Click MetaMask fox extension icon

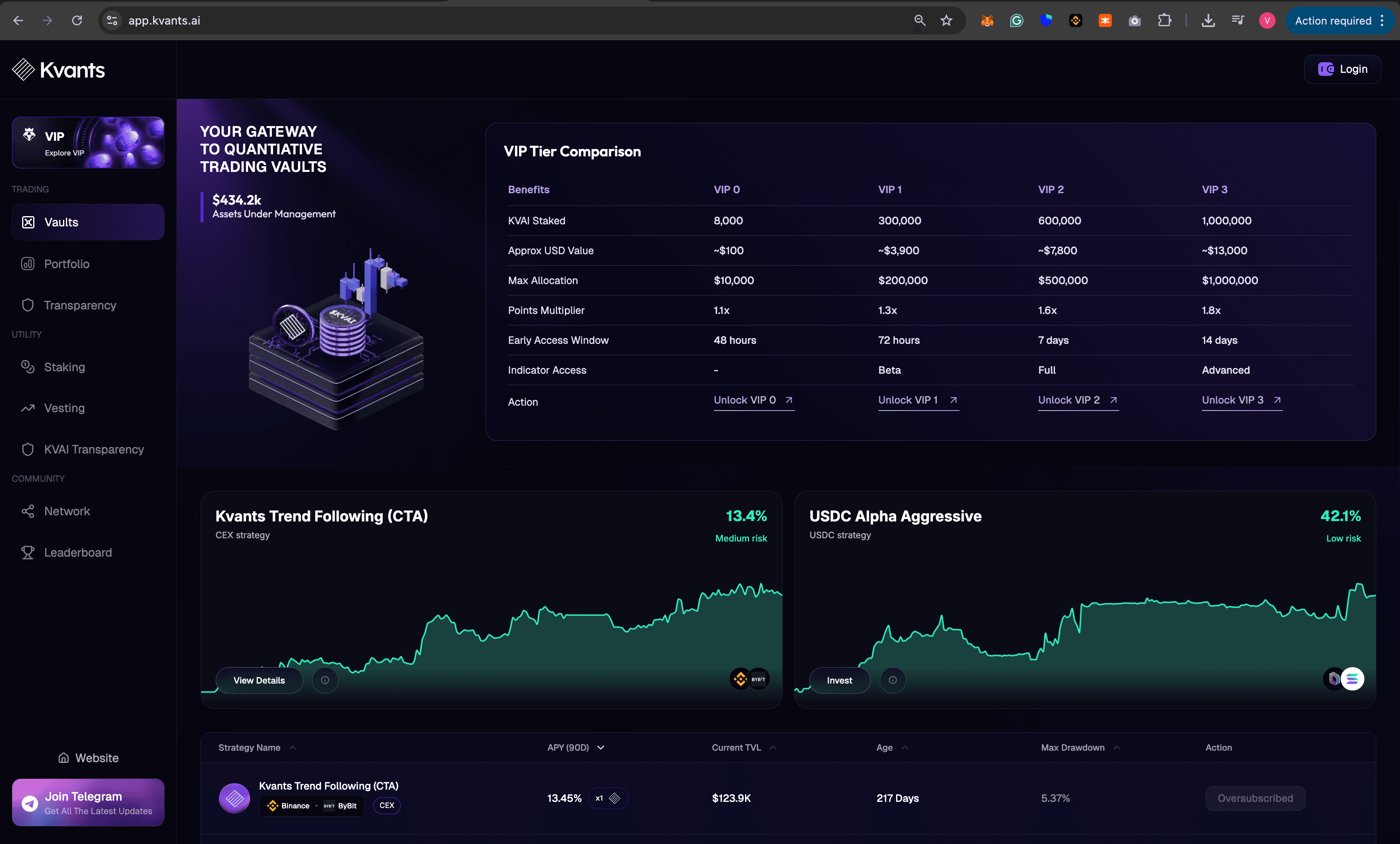[987, 20]
